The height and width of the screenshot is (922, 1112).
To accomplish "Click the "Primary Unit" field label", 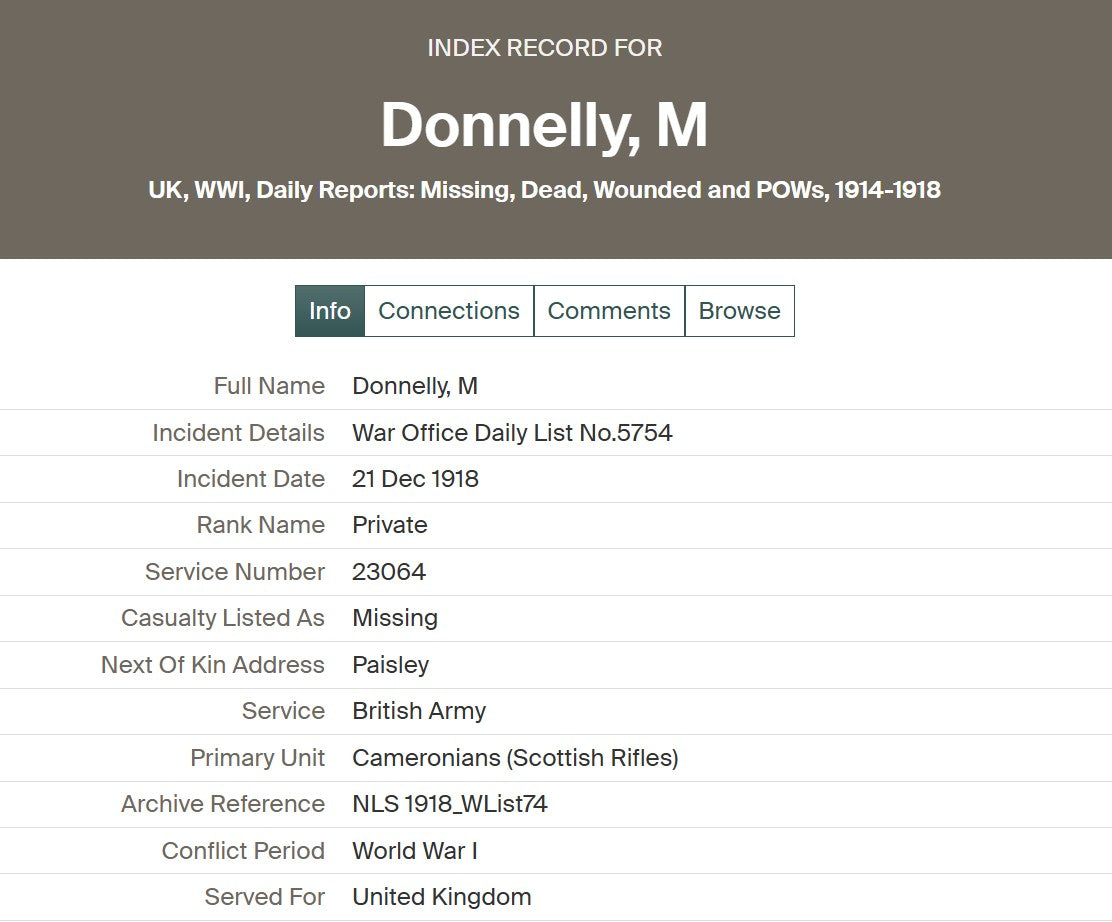I will 257,758.
